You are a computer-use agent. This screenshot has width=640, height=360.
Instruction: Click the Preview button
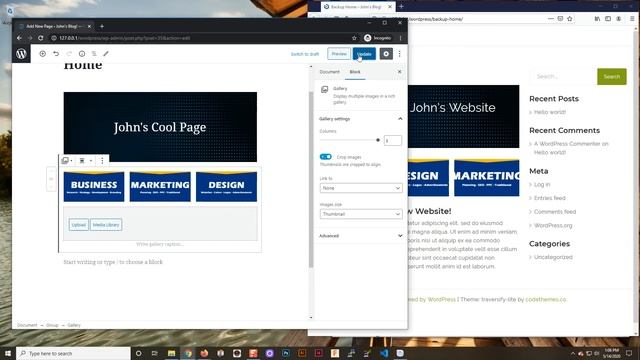tap(339, 54)
